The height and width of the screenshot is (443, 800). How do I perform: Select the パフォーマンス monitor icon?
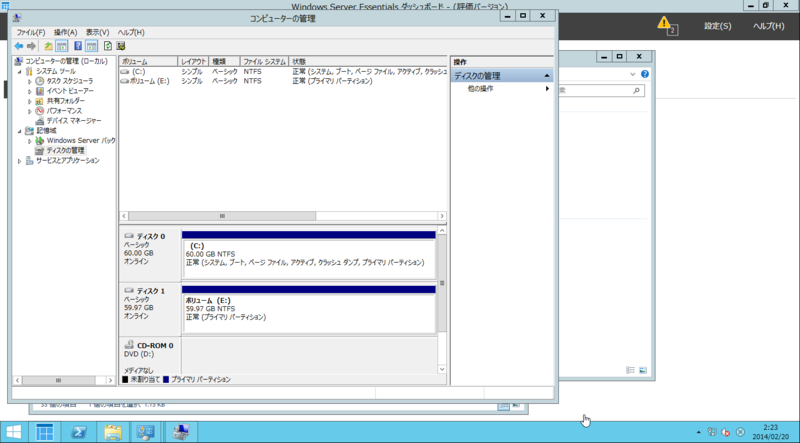point(40,111)
